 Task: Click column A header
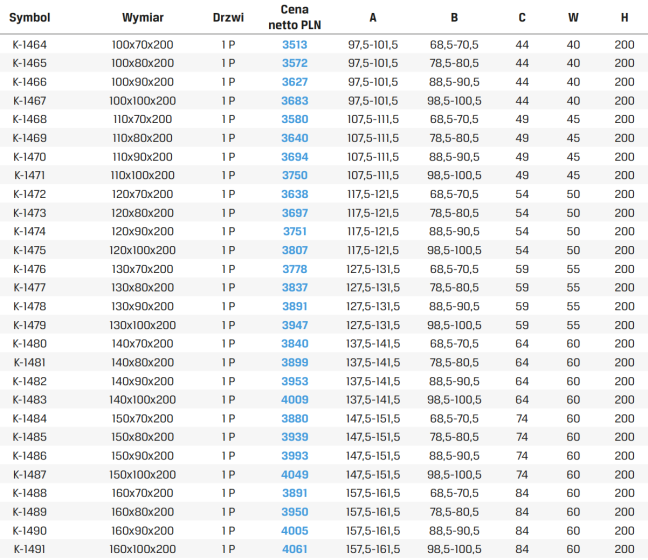[x=373, y=18]
